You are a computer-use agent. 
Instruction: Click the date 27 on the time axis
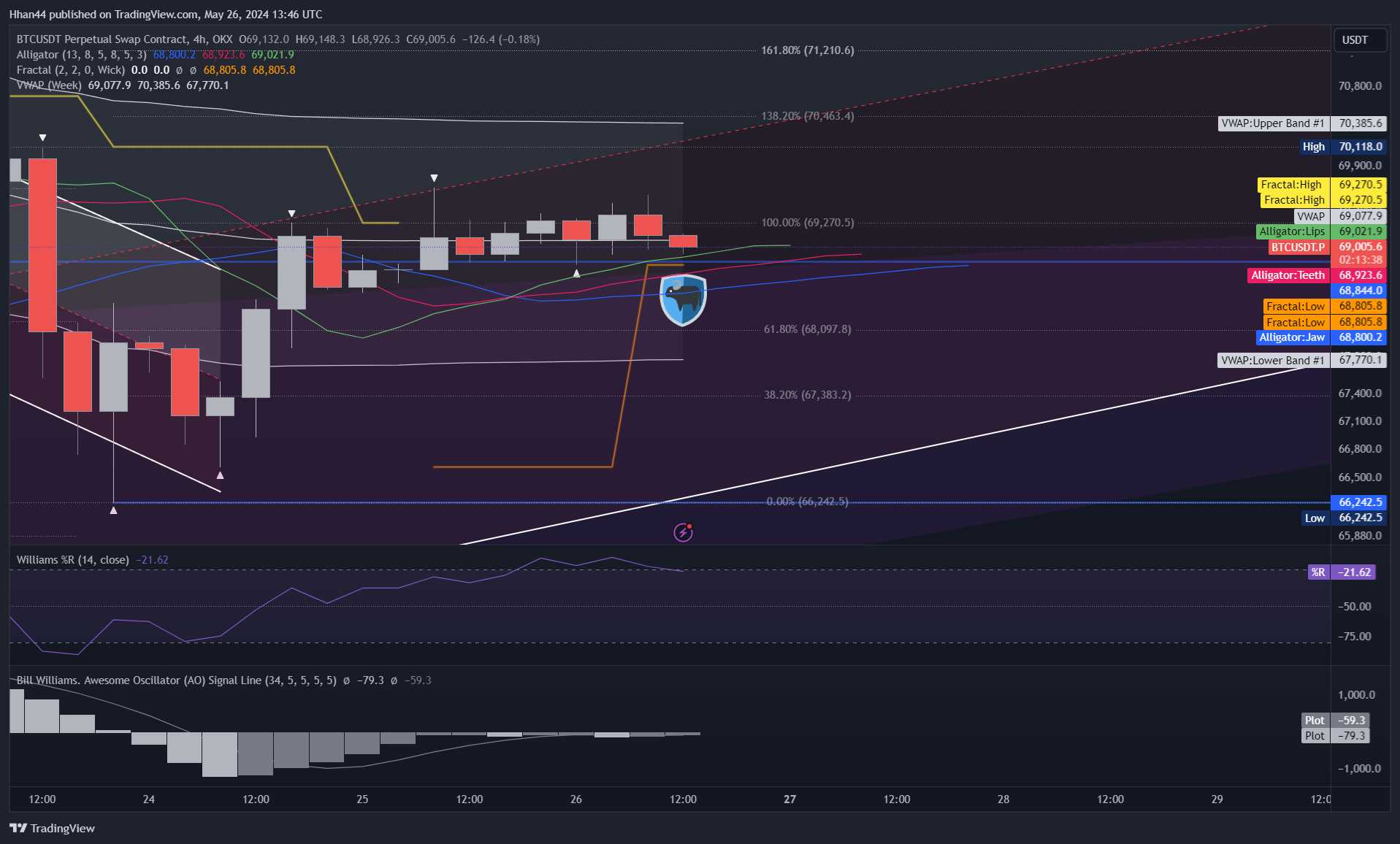[x=790, y=799]
